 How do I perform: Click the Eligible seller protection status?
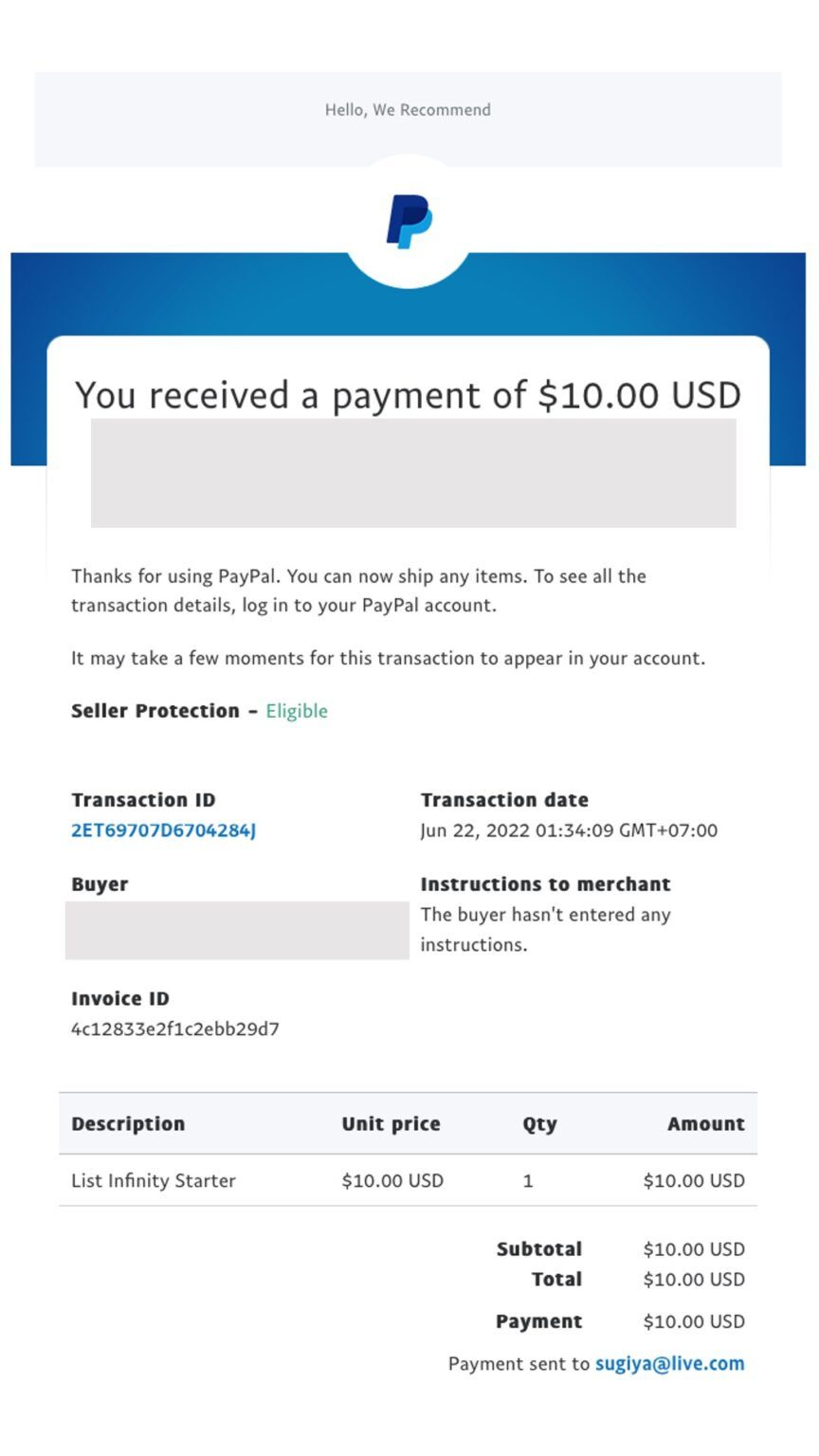pyautogui.click(x=297, y=711)
